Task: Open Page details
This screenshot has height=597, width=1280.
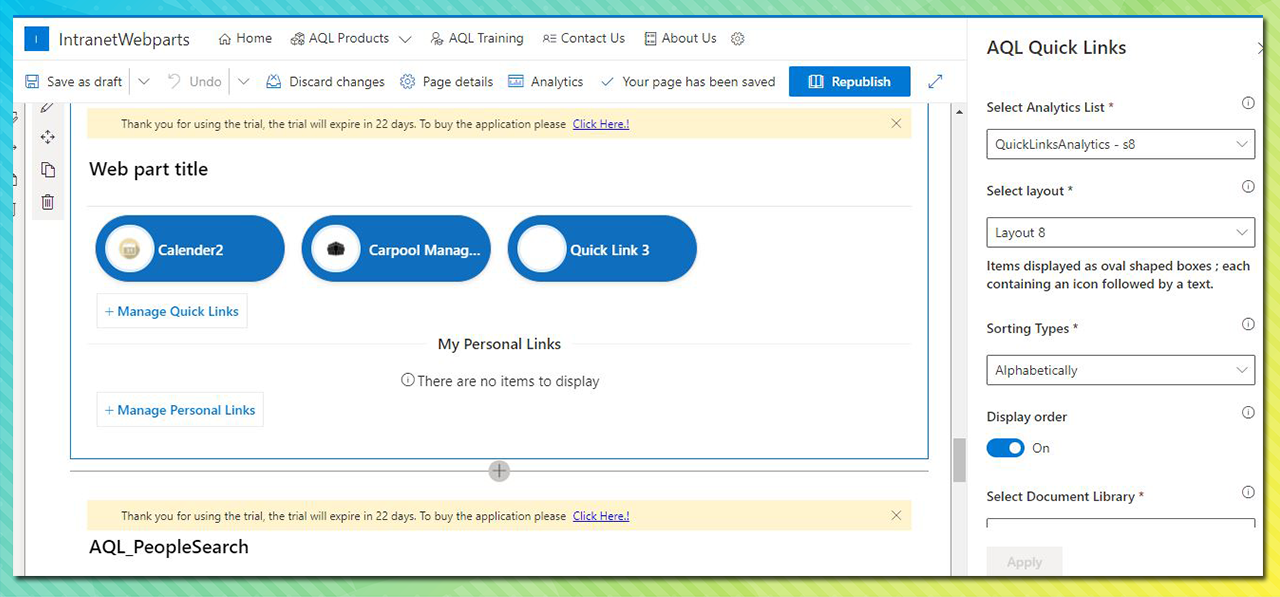Action: click(446, 82)
